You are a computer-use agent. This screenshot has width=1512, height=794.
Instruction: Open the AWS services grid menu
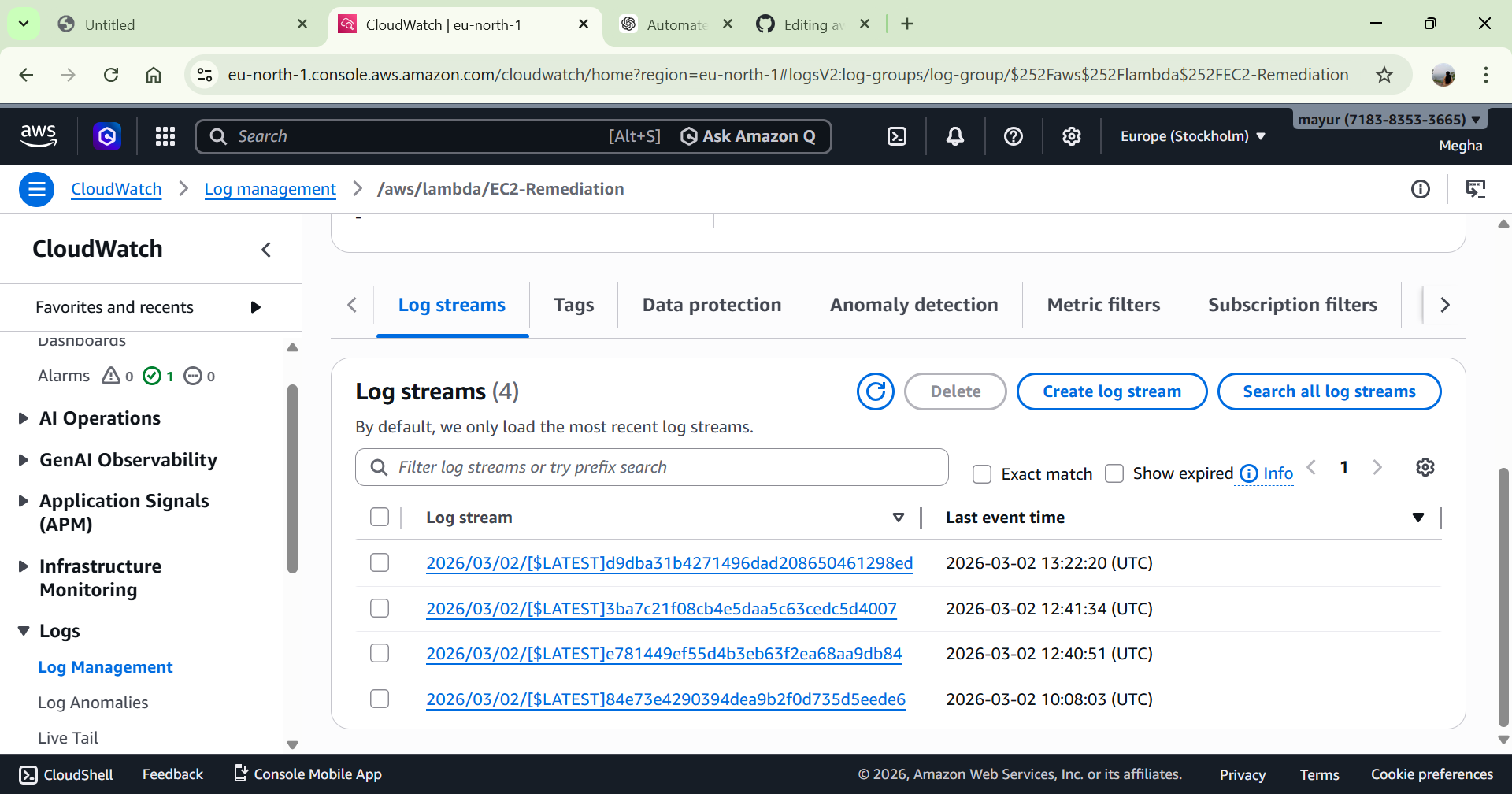[x=165, y=136]
